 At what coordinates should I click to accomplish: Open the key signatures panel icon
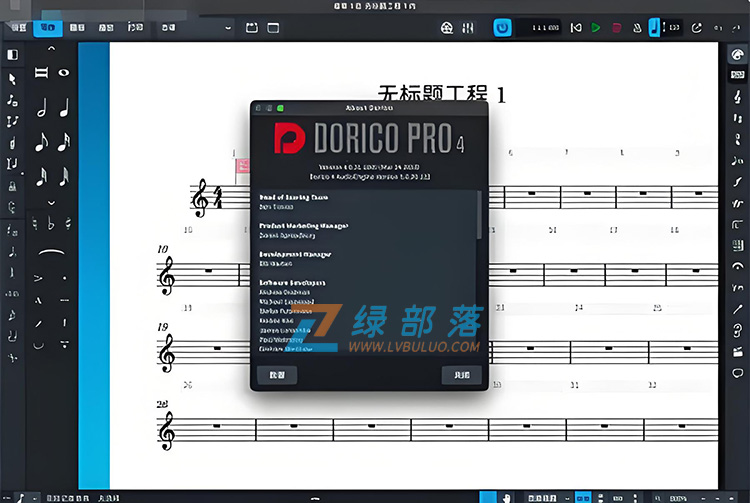click(x=737, y=118)
